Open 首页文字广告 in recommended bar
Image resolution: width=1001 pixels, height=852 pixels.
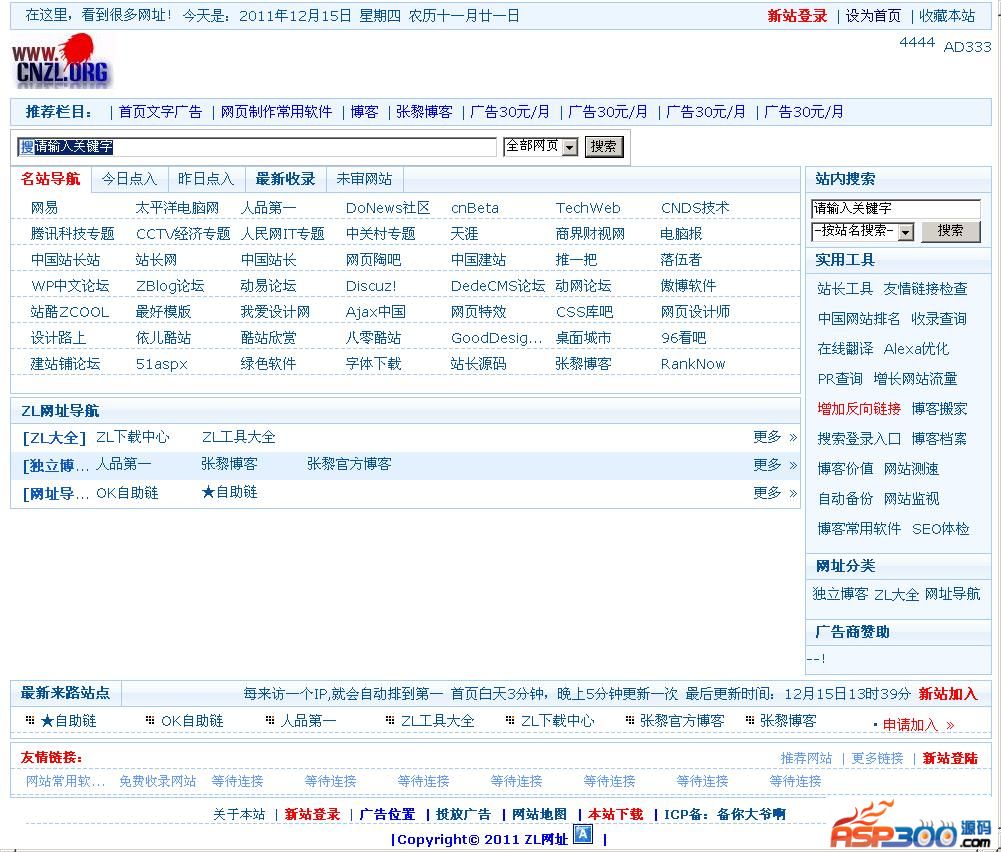(x=160, y=112)
